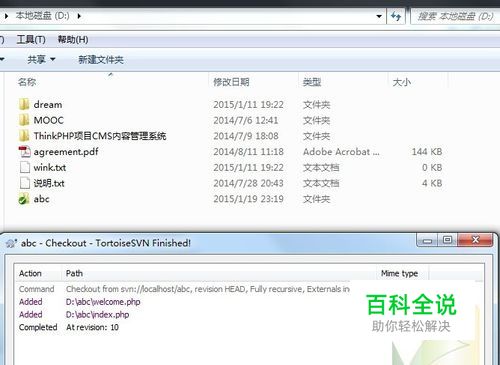Sort by the 名称 column header

tap(27, 82)
